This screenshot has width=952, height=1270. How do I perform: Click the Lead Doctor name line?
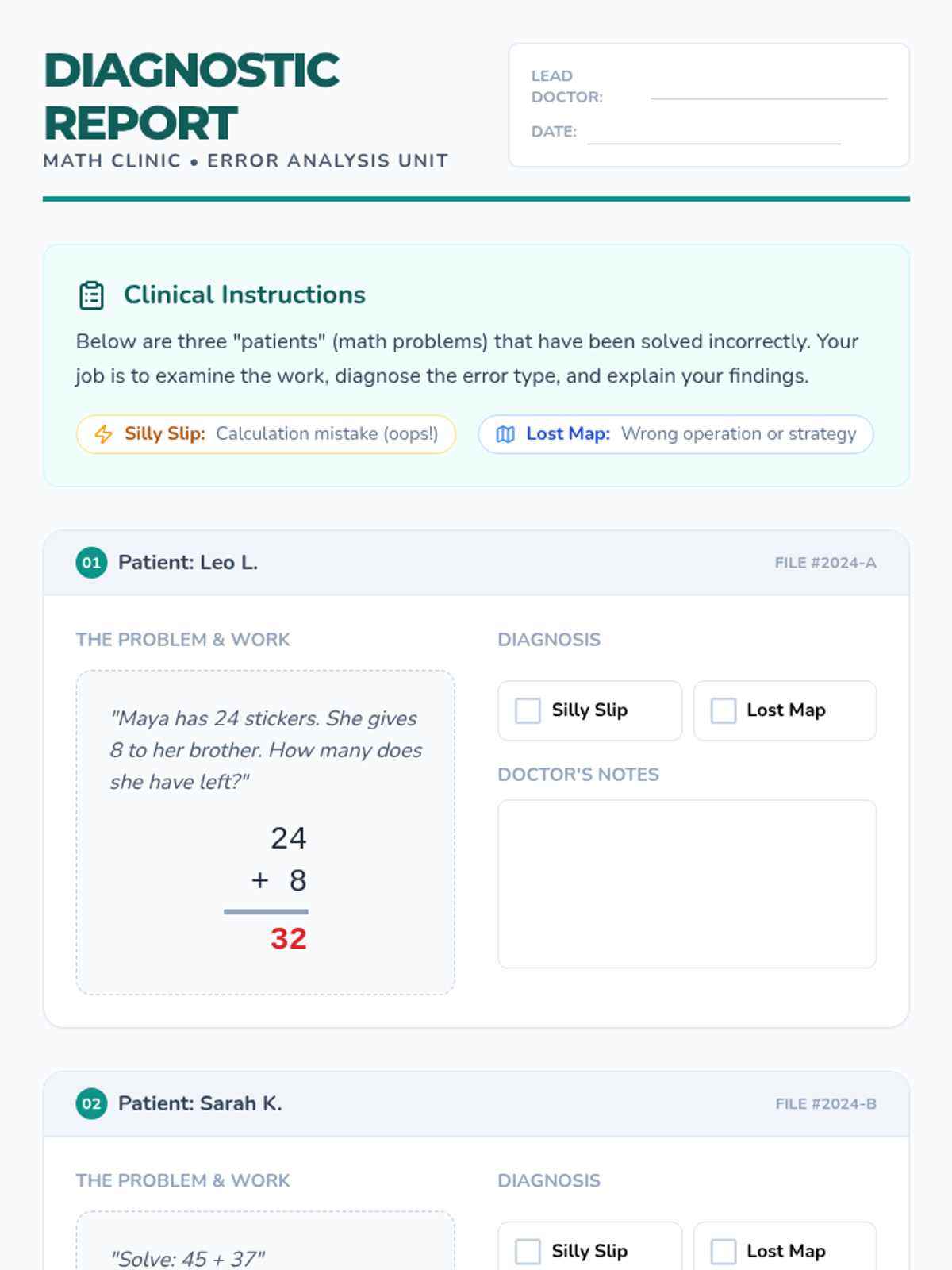[768, 95]
